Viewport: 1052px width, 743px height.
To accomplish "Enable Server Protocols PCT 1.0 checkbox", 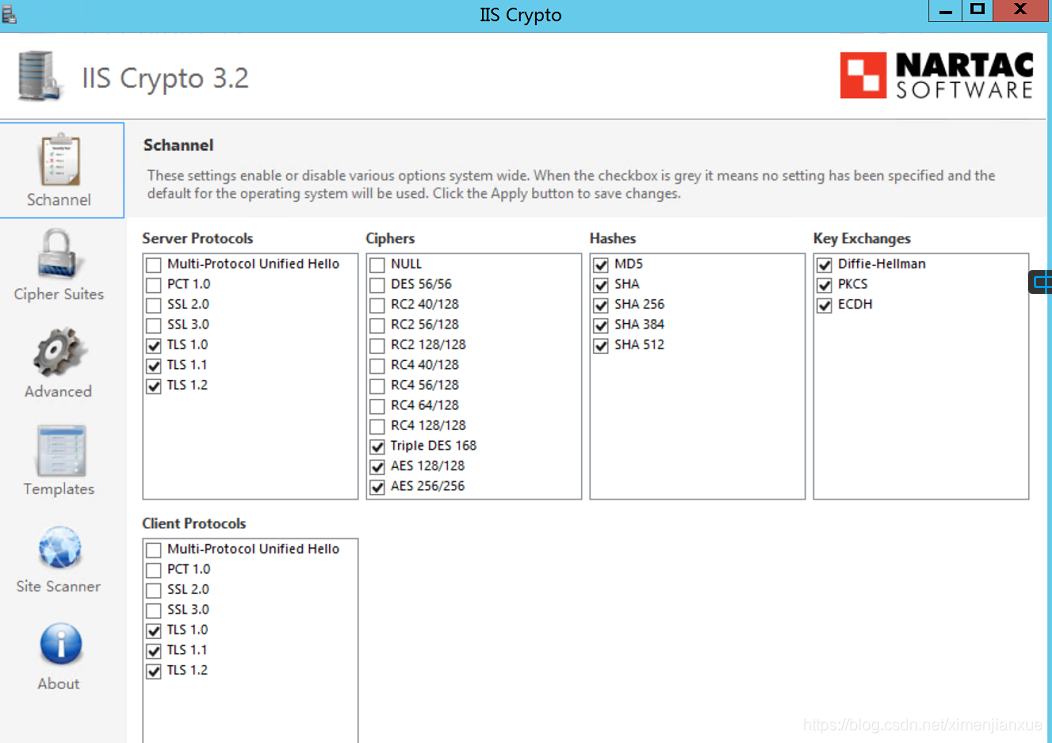I will tap(154, 285).
